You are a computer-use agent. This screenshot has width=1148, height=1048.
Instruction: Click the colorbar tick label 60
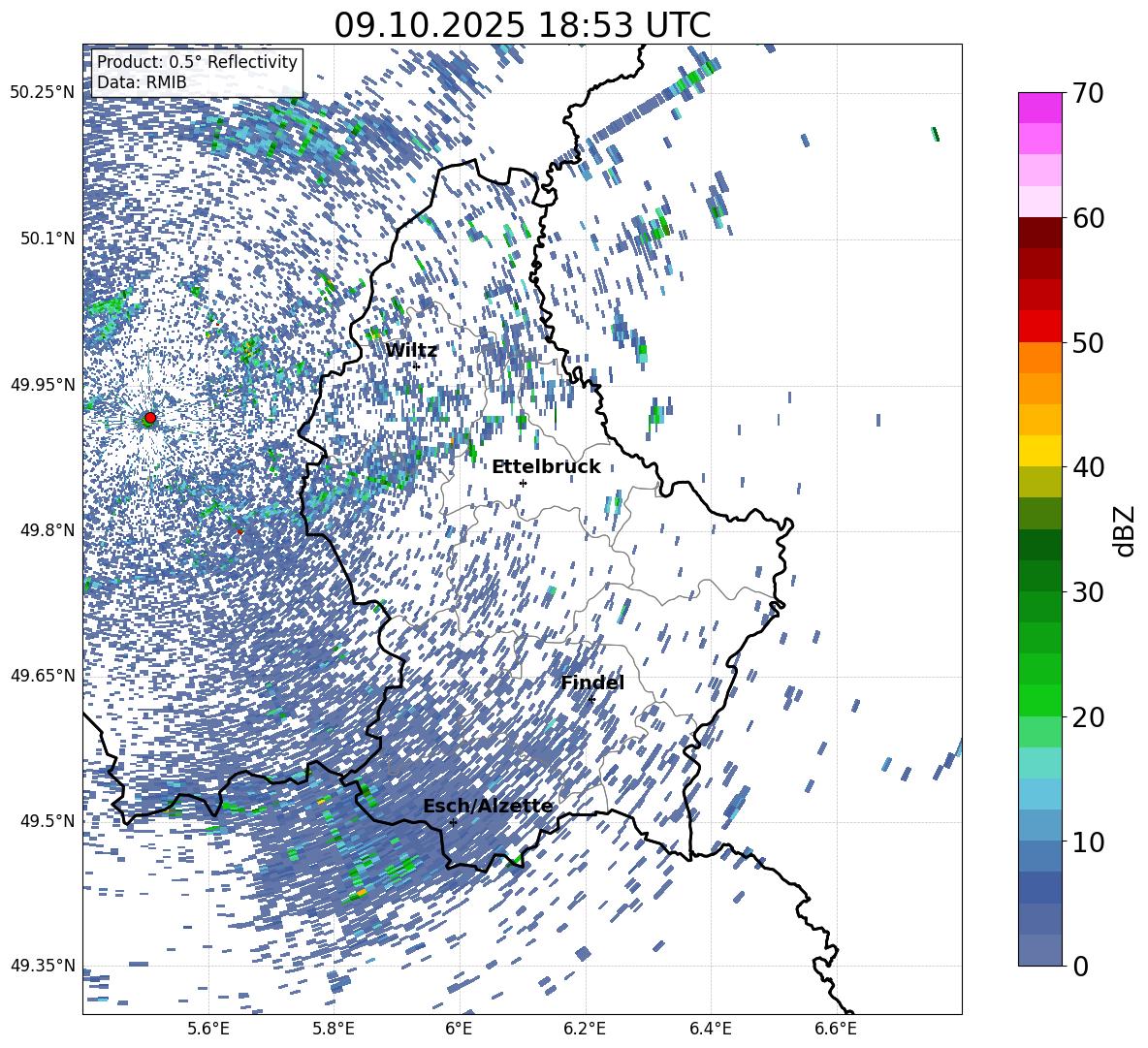[x=1088, y=218]
